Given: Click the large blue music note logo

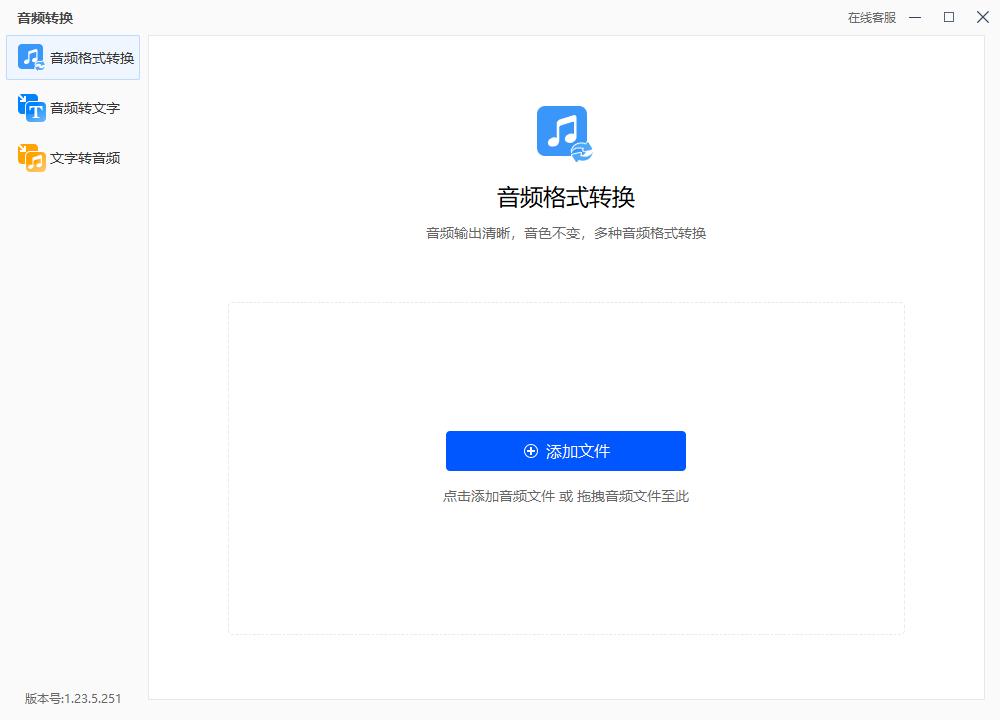Looking at the screenshot, I should [x=563, y=131].
